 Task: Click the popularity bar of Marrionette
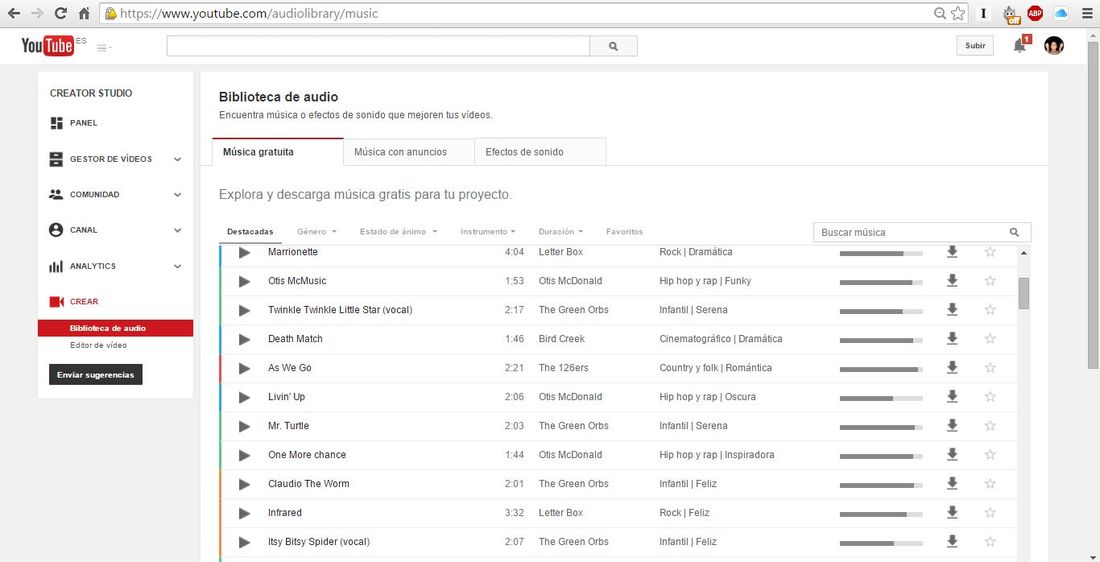coord(881,253)
